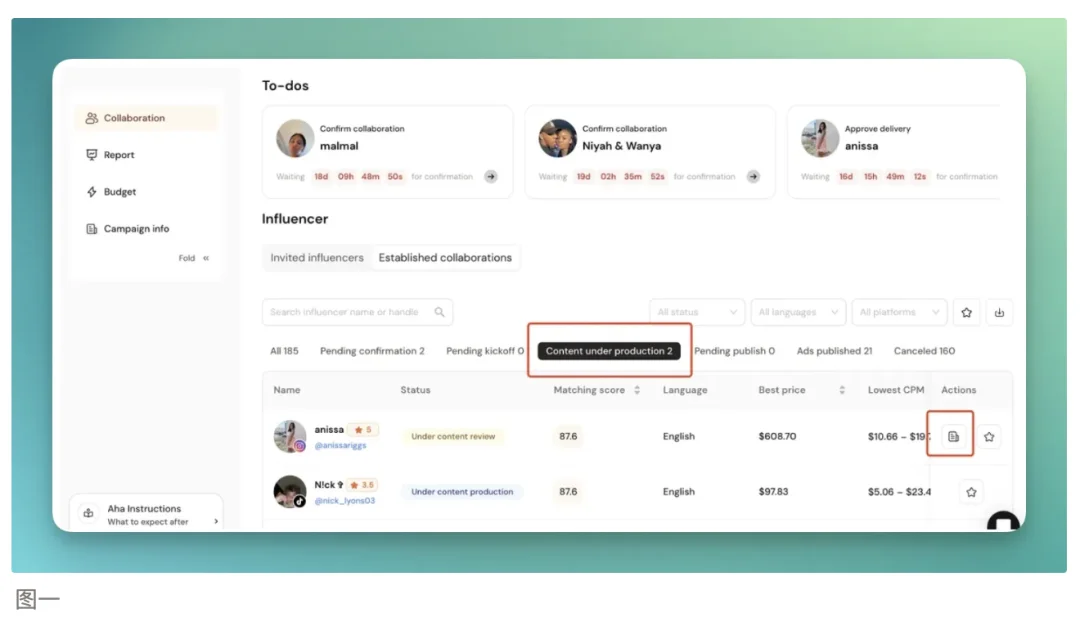Open the document icon in anissa's Actions
This screenshot has width=1080, height=622.
[x=953, y=437]
